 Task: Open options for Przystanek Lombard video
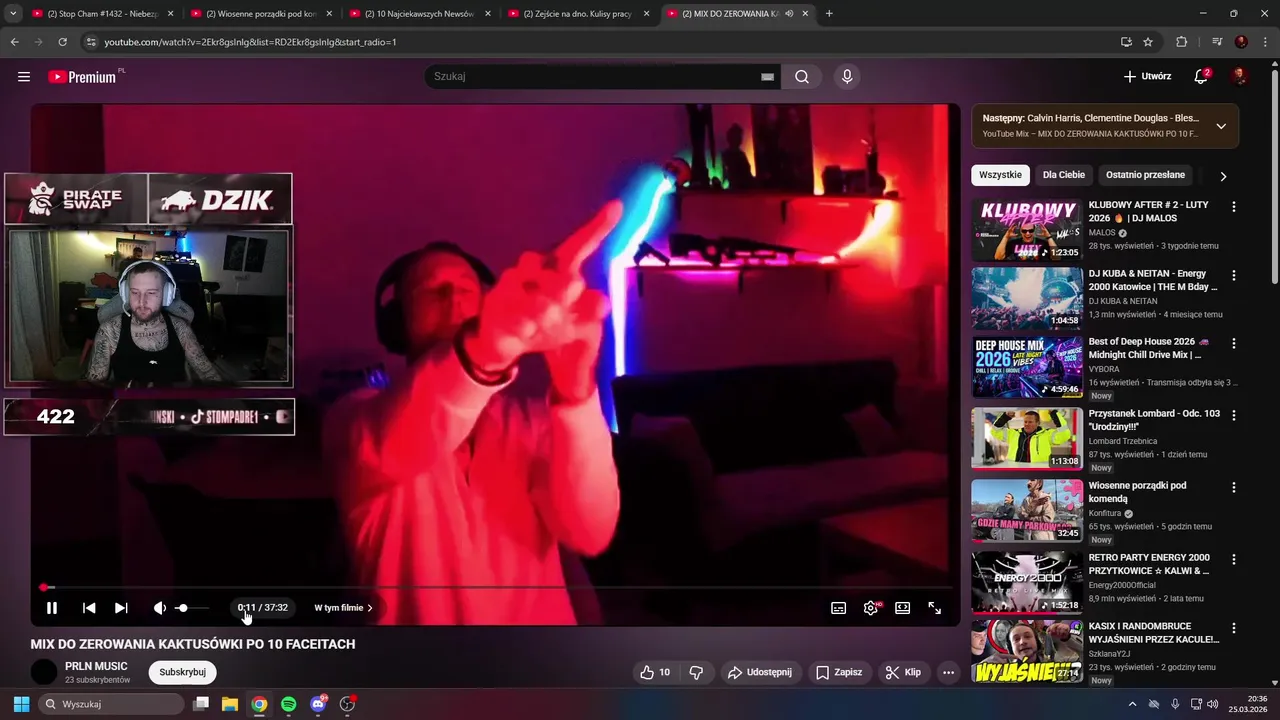[x=1233, y=415]
